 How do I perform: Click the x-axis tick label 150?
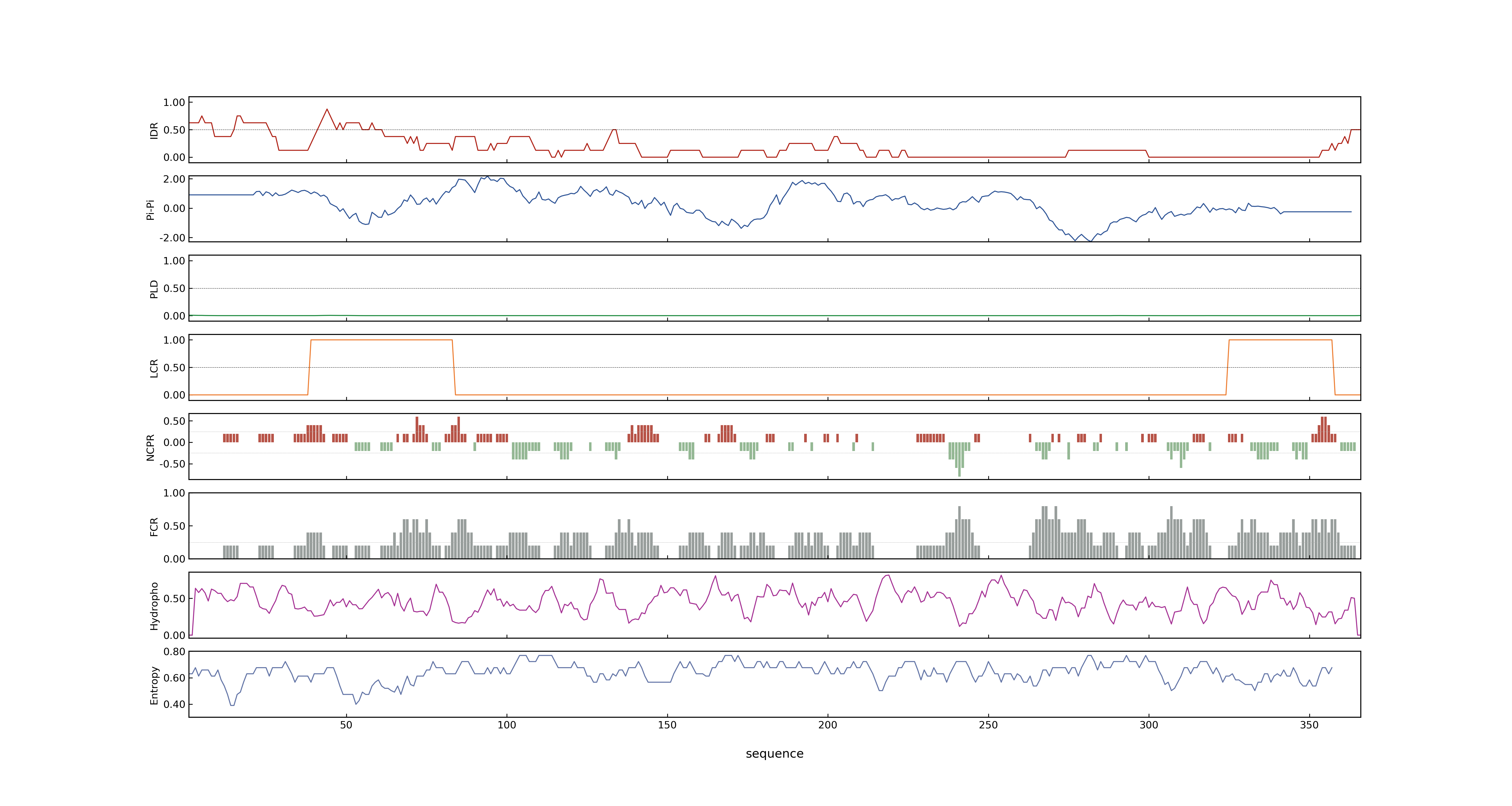(x=667, y=725)
